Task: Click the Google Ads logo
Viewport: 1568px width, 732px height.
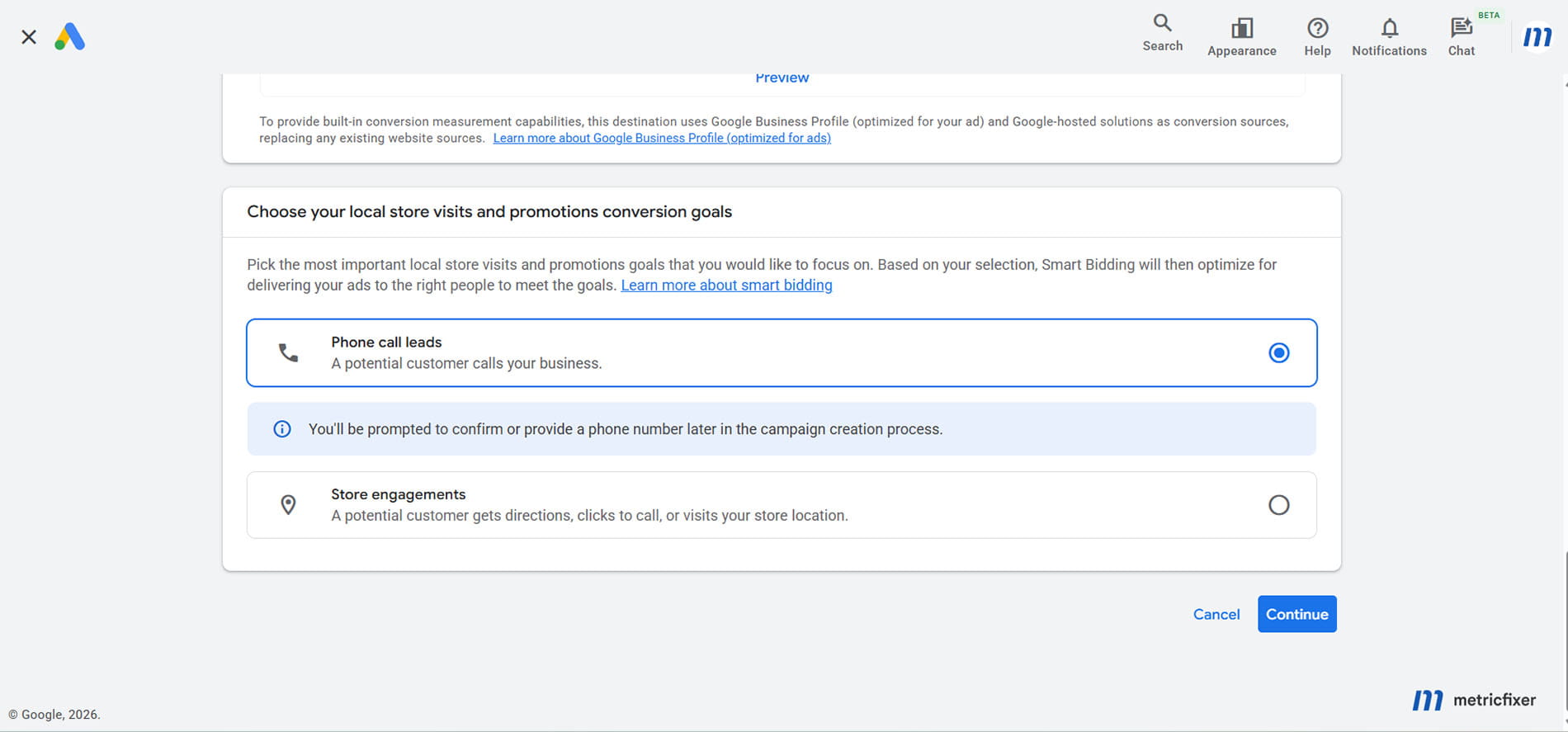Action: pyautogui.click(x=70, y=37)
